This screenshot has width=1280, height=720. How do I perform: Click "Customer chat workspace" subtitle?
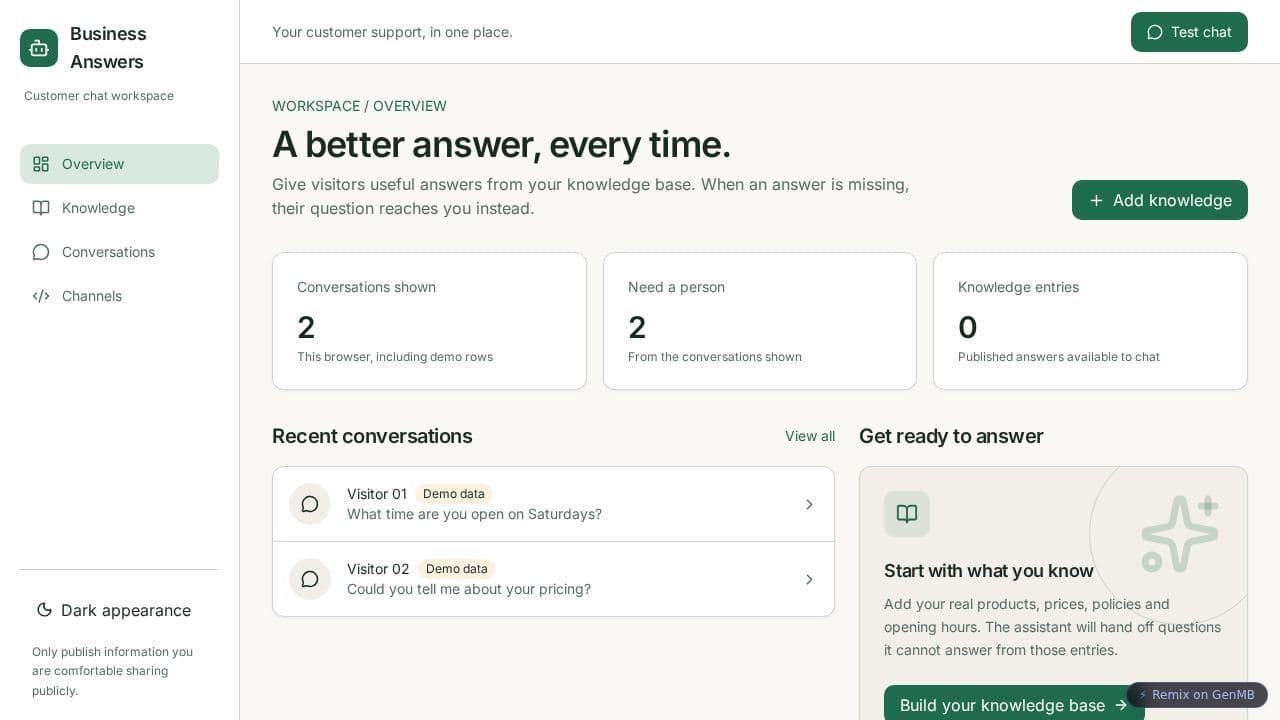pyautogui.click(x=99, y=96)
